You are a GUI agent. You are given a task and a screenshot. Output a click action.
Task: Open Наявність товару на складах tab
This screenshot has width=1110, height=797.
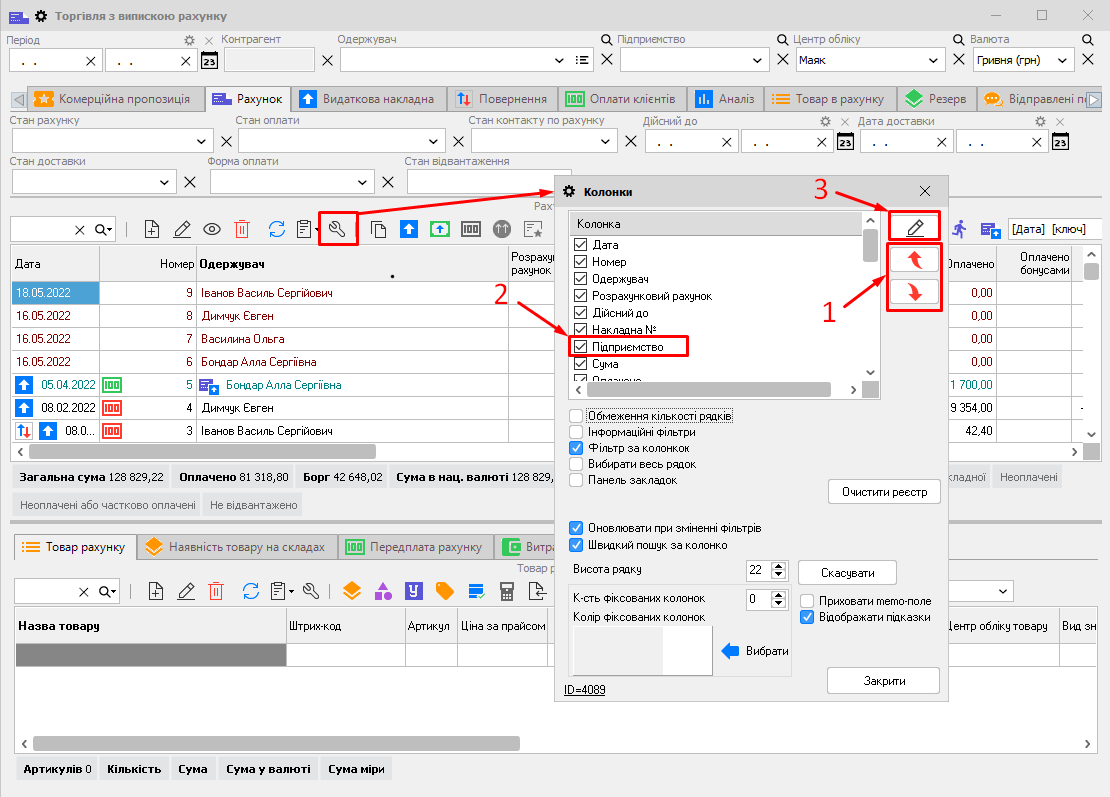click(x=235, y=547)
